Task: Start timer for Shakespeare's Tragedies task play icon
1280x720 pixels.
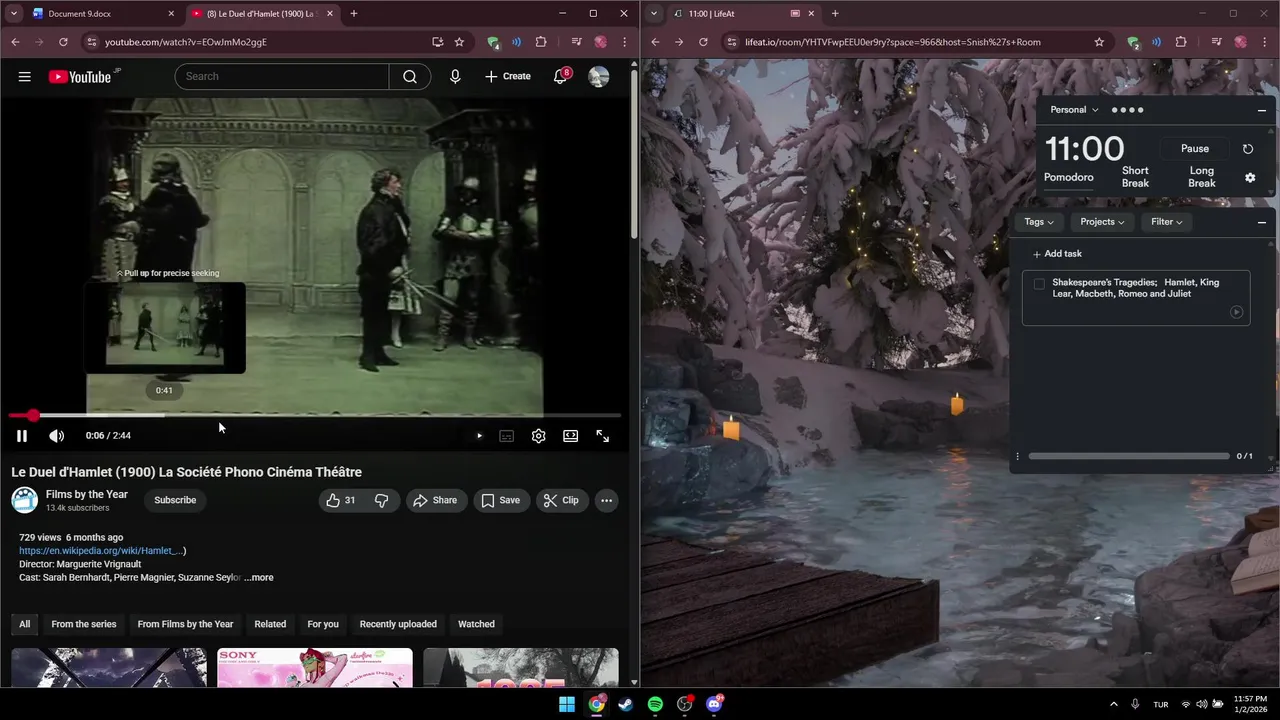Action: [x=1236, y=312]
